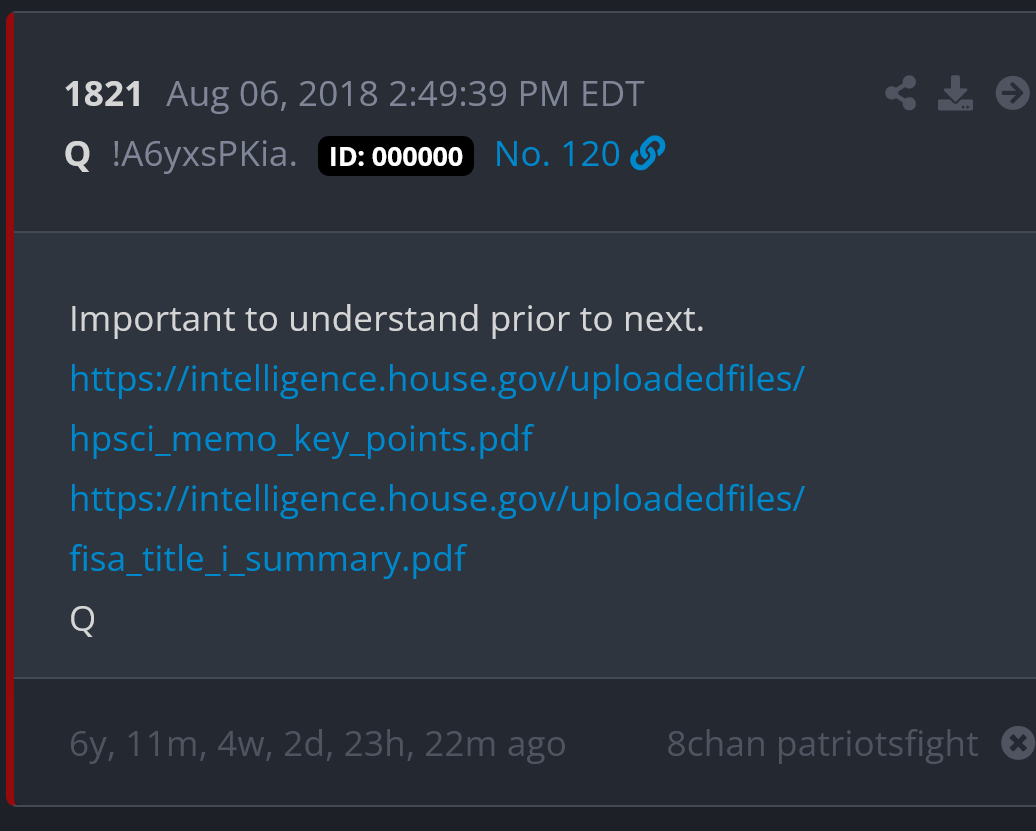Image resolution: width=1036 pixels, height=831 pixels.
Task: Open the No. 120 post link
Action: point(557,155)
